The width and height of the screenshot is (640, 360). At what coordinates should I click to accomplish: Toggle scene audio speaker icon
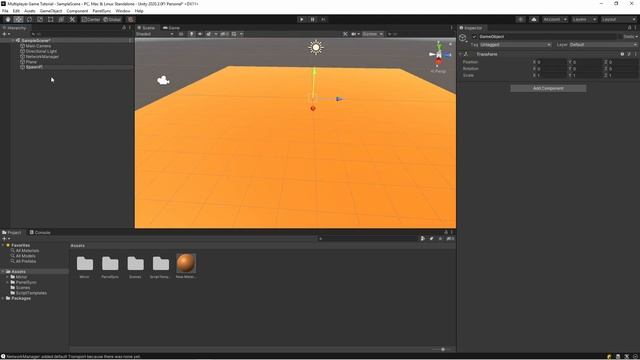pyautogui.click(x=200, y=34)
